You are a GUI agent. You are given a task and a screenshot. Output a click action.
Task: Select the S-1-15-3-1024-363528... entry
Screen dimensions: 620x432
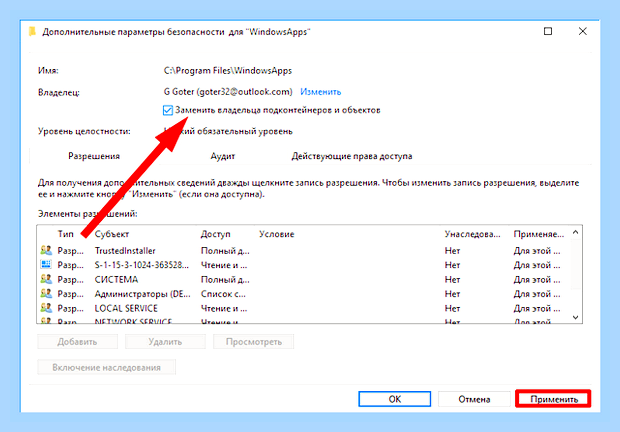[304, 265]
